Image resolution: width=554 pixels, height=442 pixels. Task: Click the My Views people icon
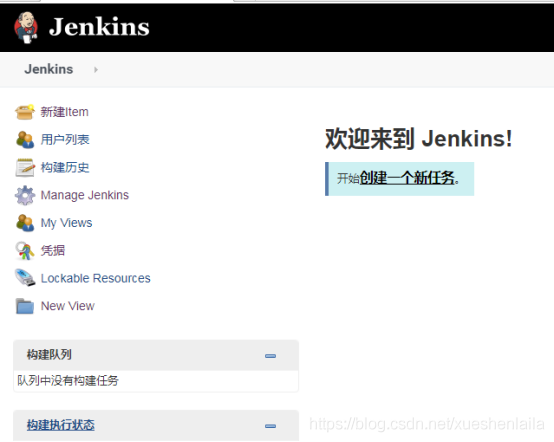25,223
